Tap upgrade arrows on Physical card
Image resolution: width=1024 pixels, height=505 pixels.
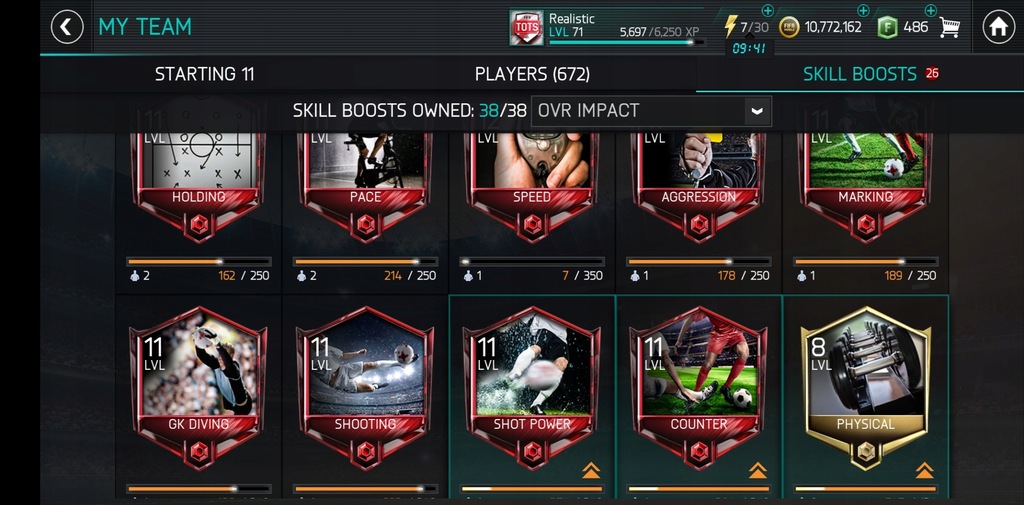(924, 469)
